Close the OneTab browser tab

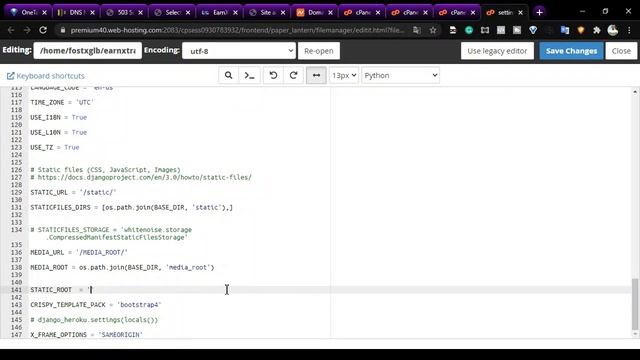click(x=44, y=13)
